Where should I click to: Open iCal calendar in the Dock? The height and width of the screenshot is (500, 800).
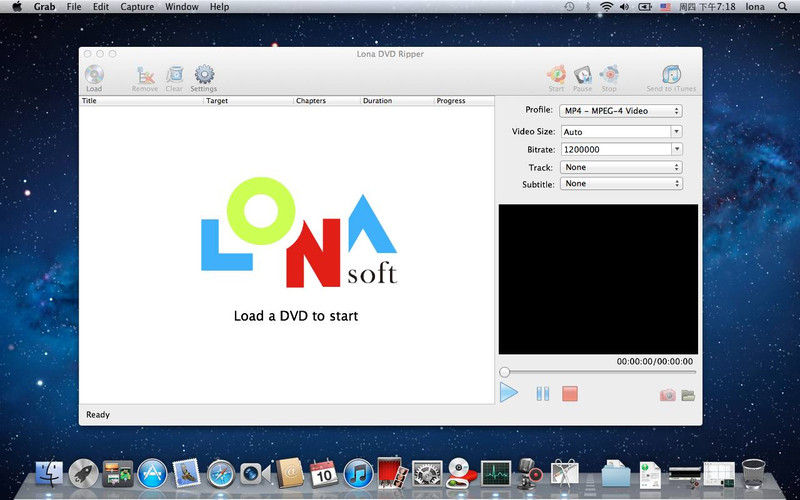(324, 473)
